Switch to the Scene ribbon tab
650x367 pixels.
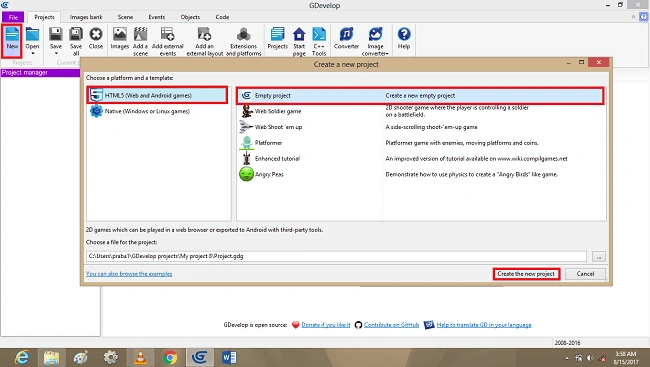point(125,17)
